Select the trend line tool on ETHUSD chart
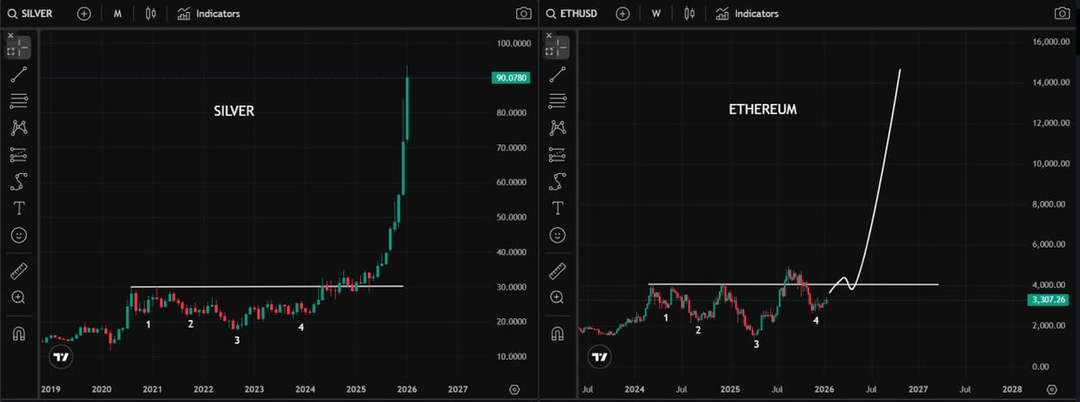 pyautogui.click(x=558, y=74)
